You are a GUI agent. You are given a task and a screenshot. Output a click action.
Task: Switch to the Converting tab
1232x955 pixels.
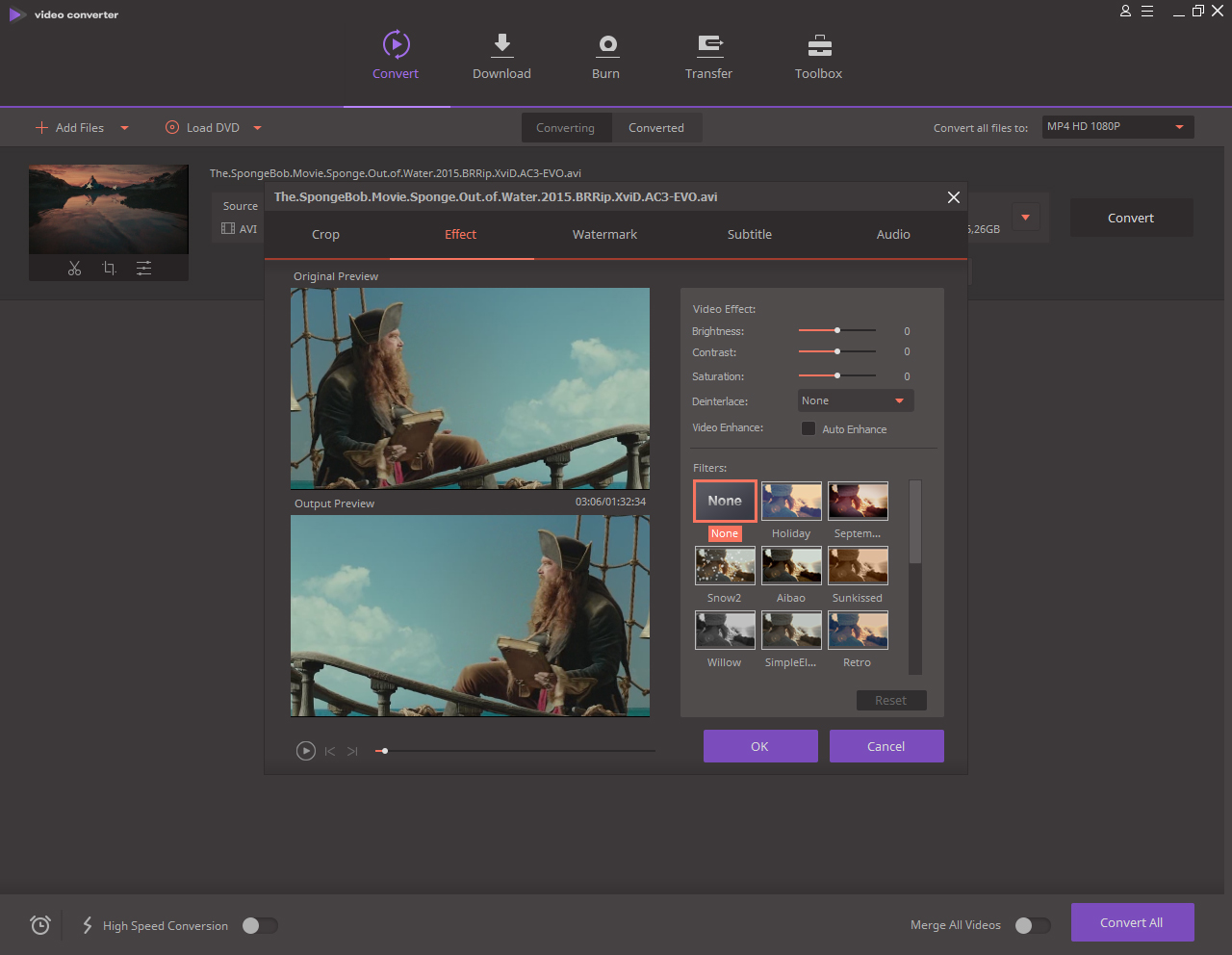coord(566,128)
